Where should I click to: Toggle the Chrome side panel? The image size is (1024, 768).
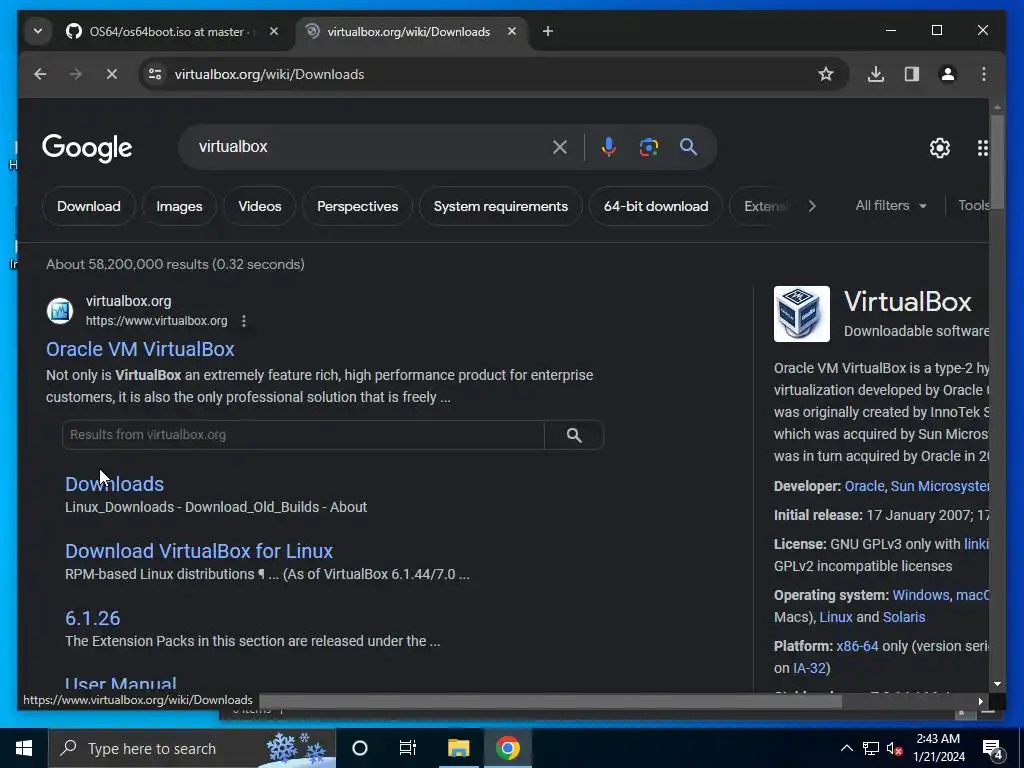912,74
